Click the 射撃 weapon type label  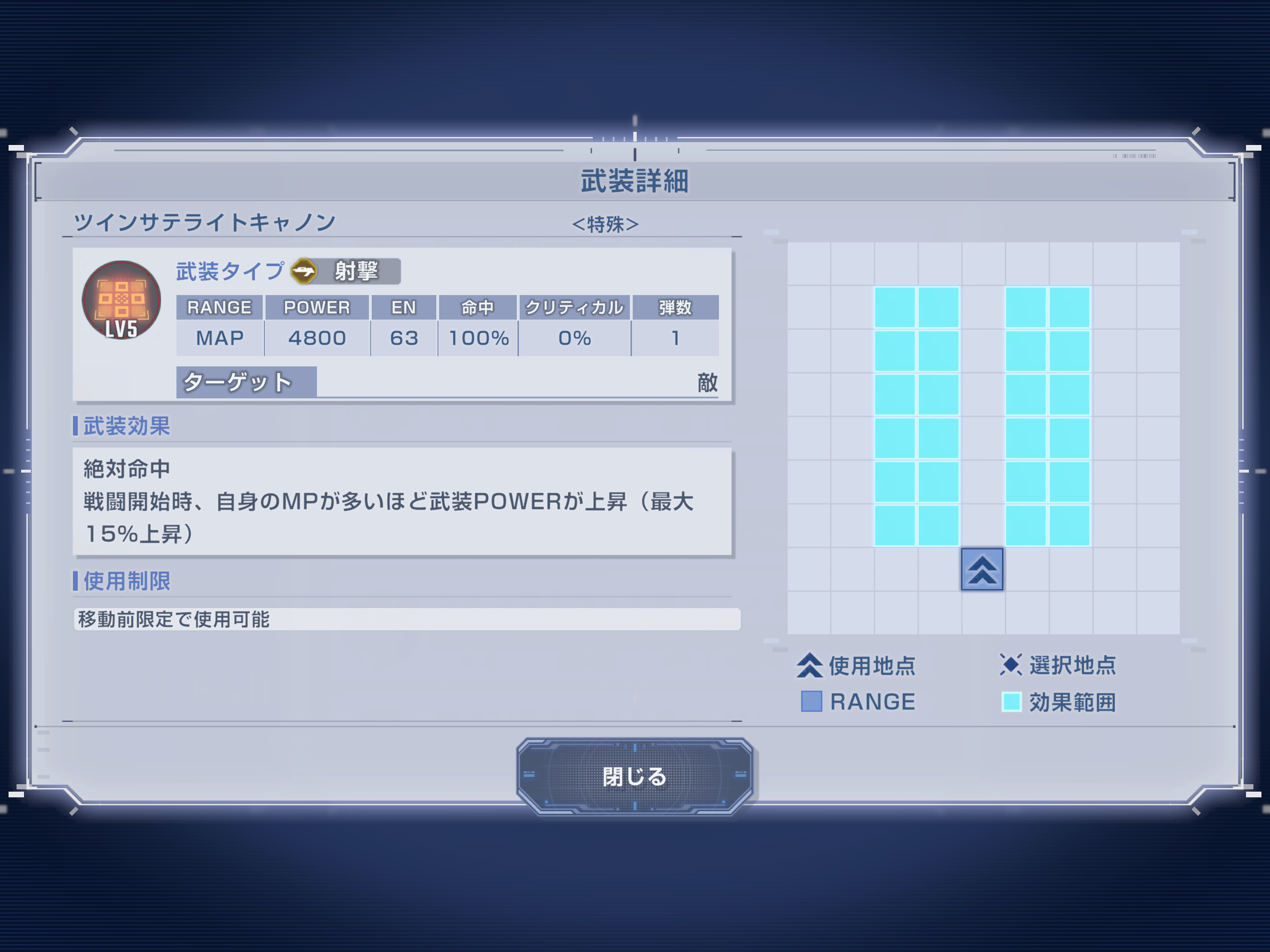click(356, 271)
